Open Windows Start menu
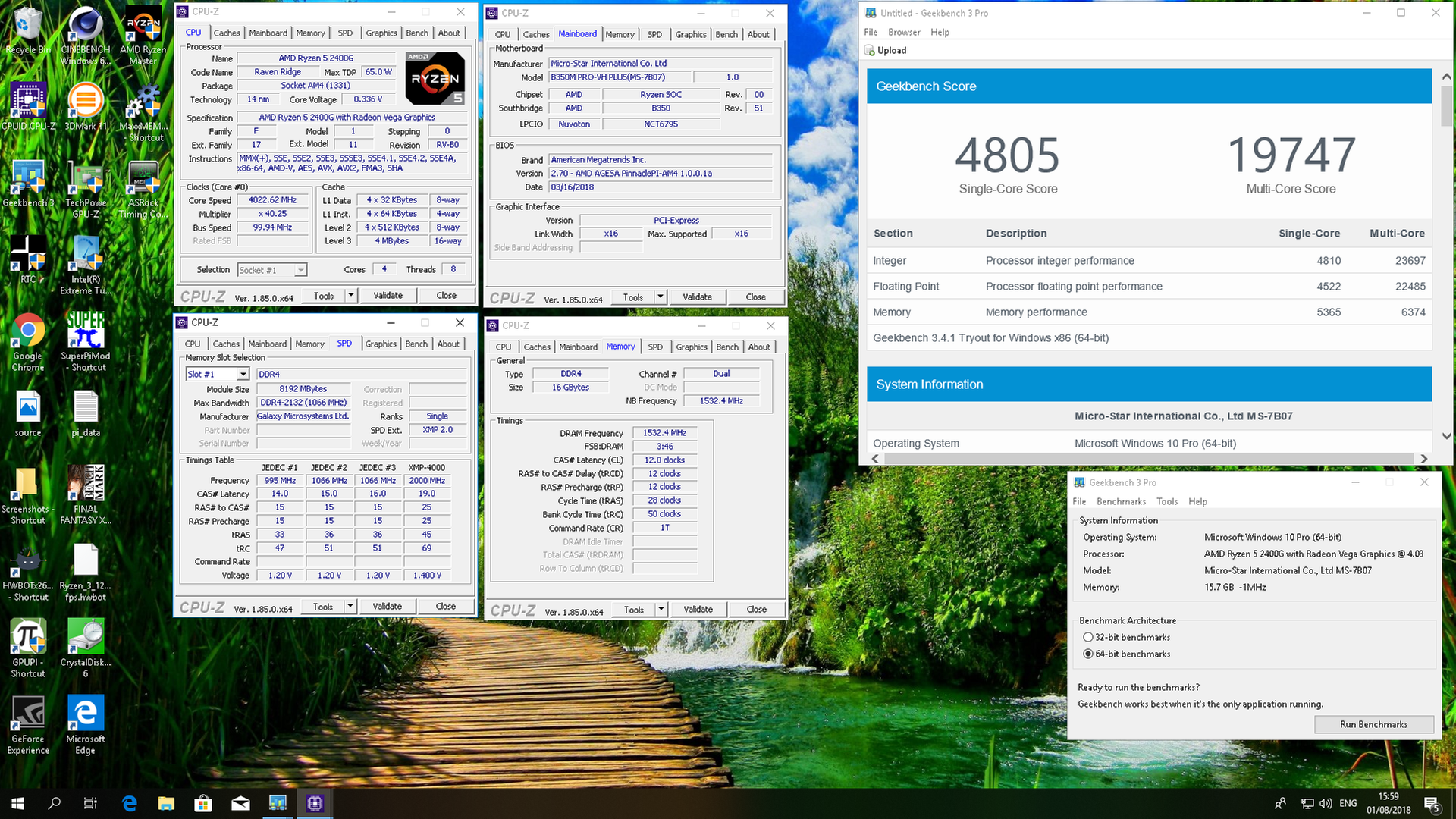 pos(18,803)
